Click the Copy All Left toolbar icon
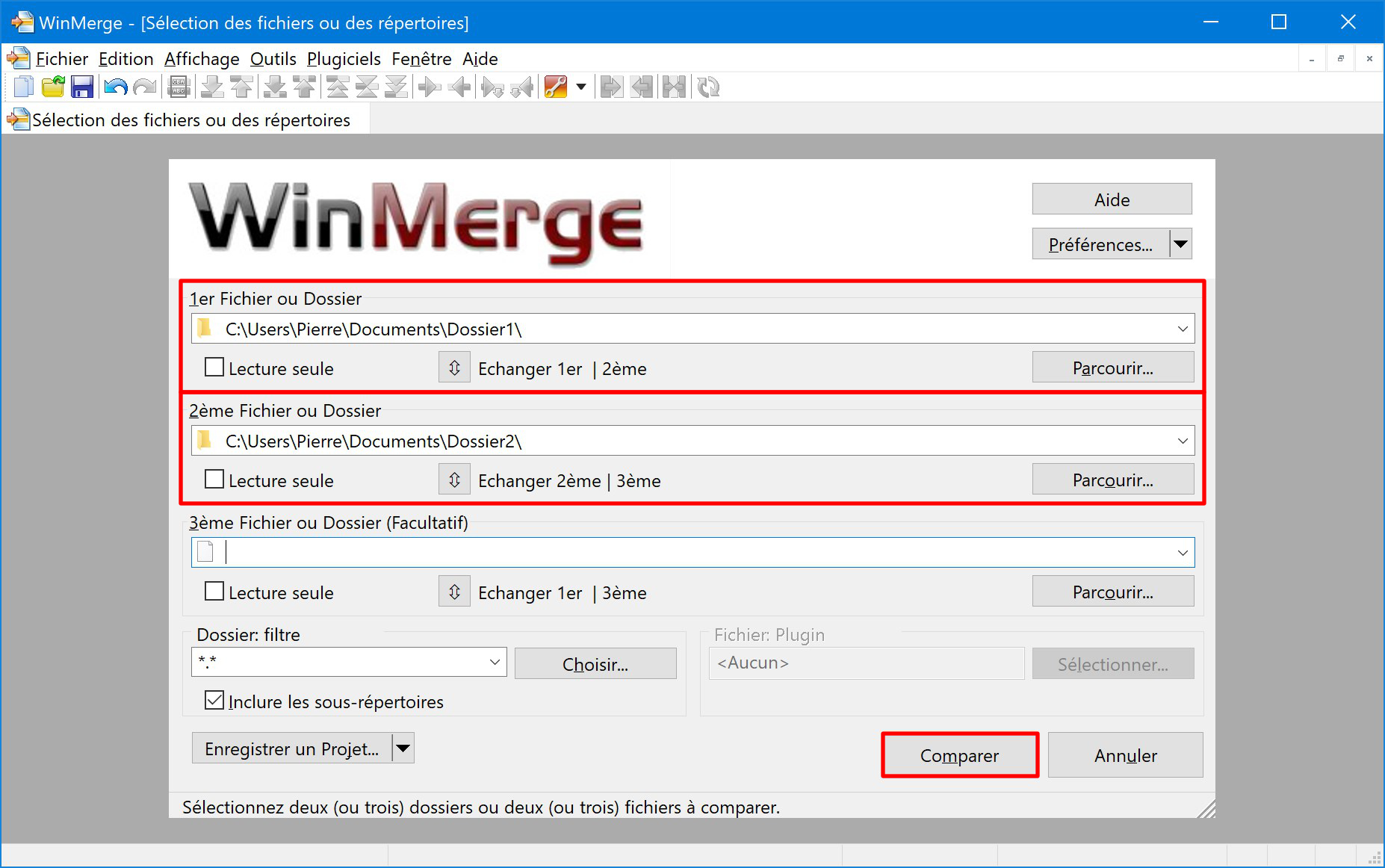Screen dimensions: 1385x868 coord(642,87)
